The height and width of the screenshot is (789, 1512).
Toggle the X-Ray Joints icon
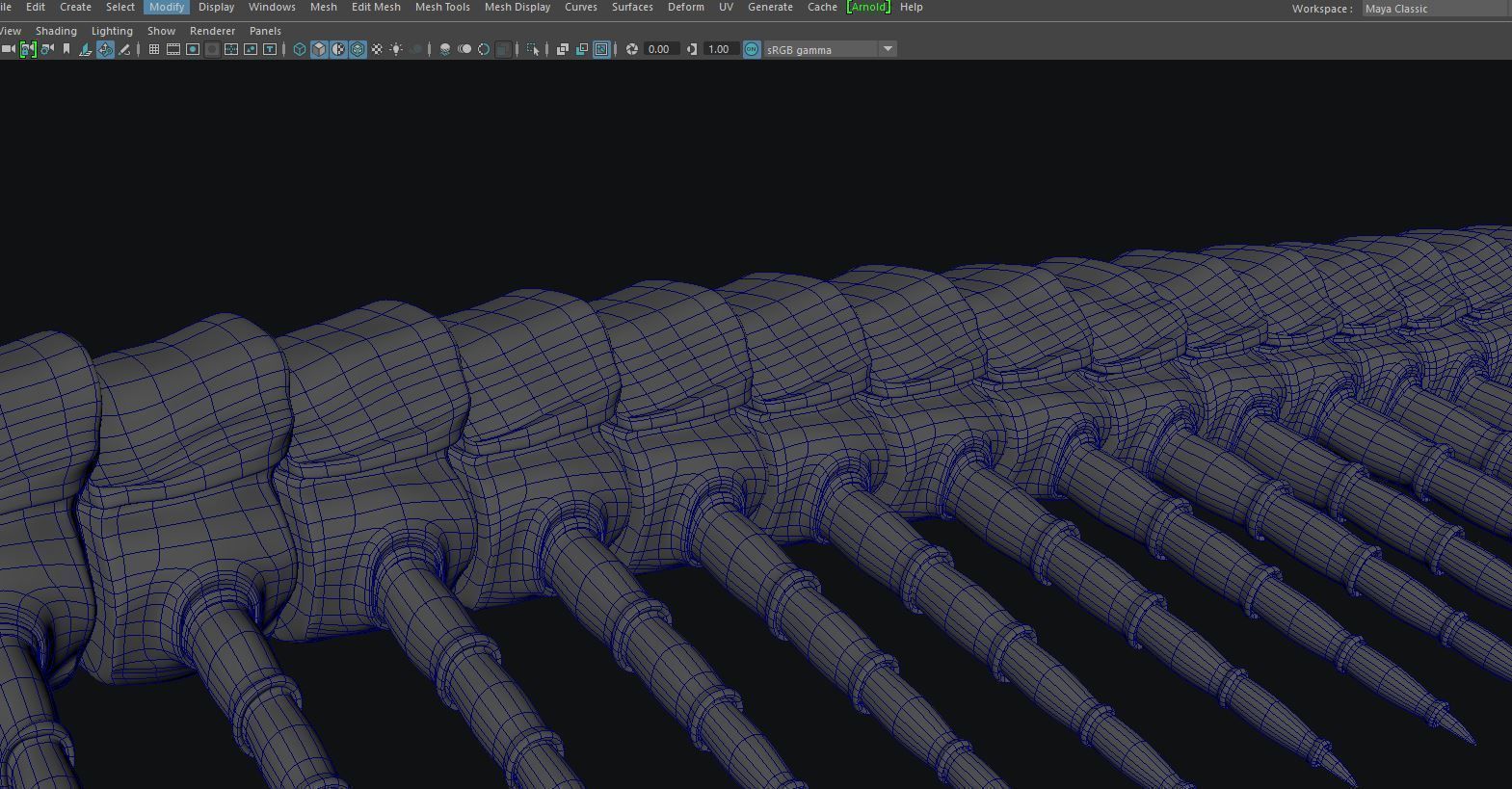click(x=602, y=49)
